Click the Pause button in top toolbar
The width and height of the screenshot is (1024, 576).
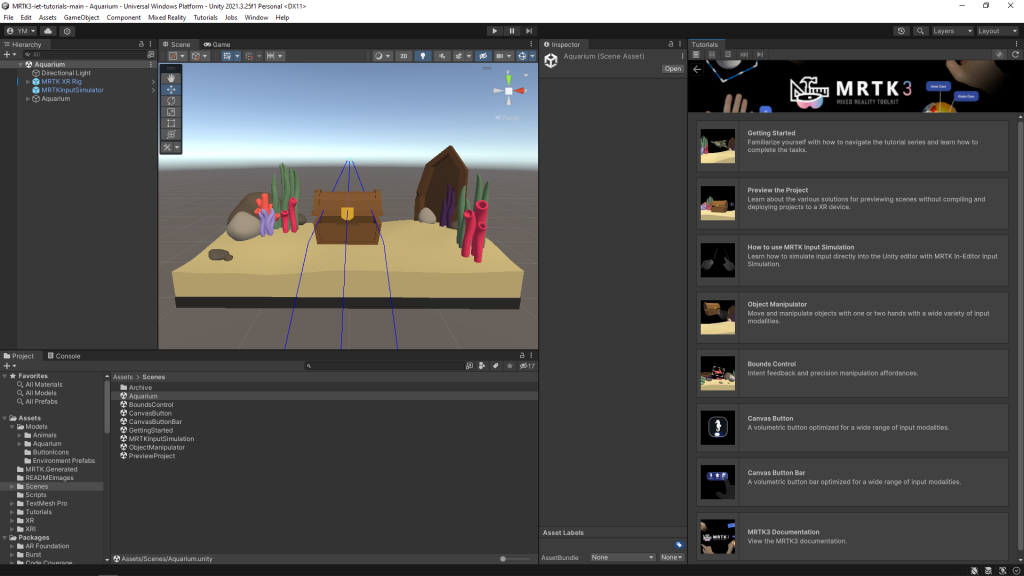(x=512, y=31)
